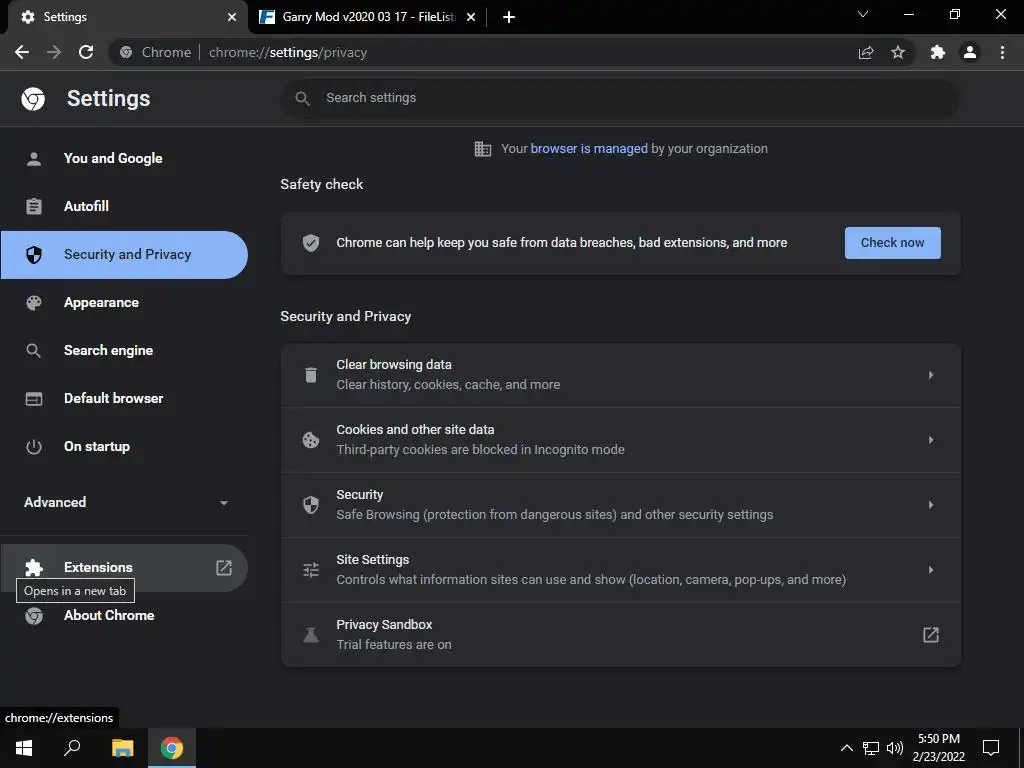The height and width of the screenshot is (768, 1024).
Task: Show hidden system tray icons
Action: pos(846,748)
